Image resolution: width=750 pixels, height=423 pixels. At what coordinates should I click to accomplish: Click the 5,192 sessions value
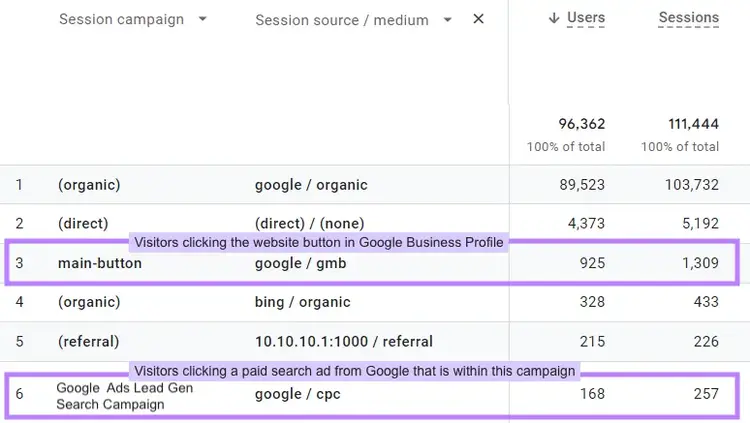click(700, 223)
